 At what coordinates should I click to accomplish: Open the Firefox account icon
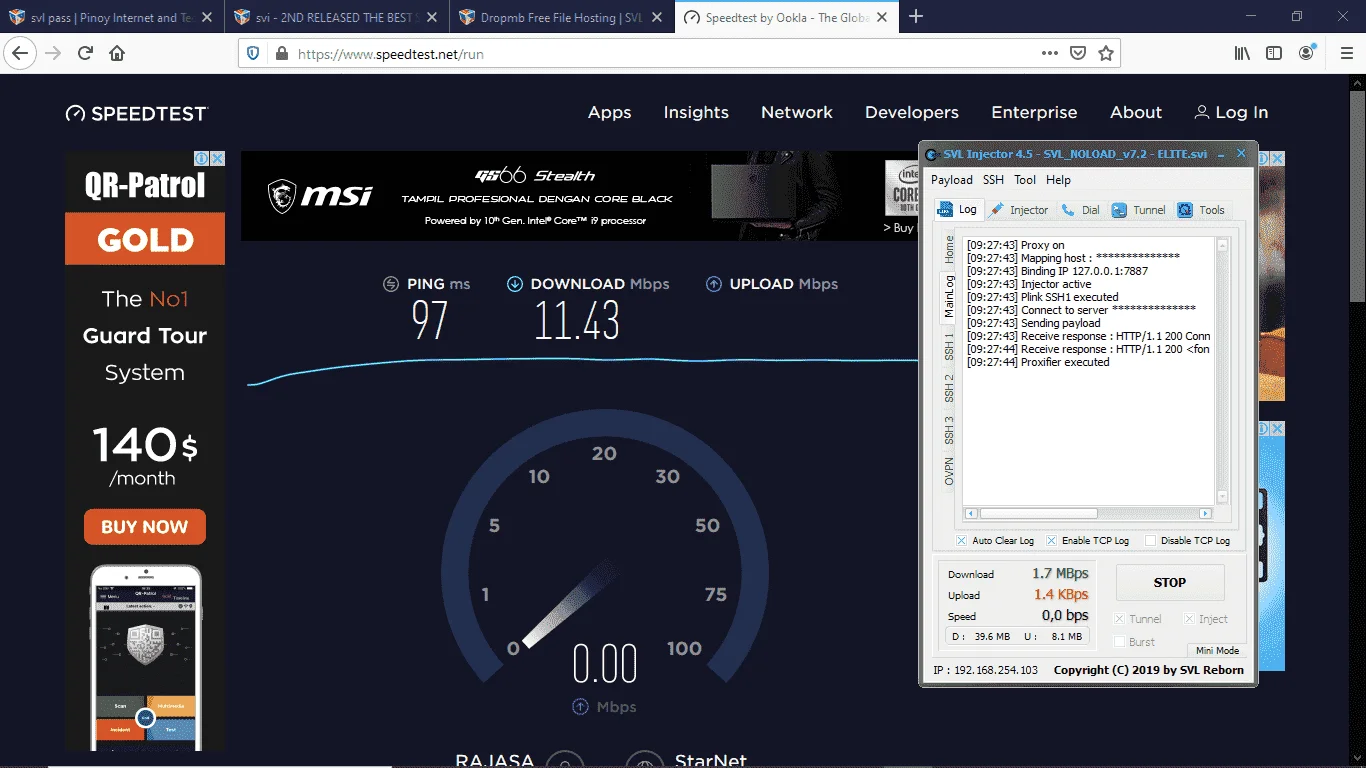click(x=1307, y=54)
